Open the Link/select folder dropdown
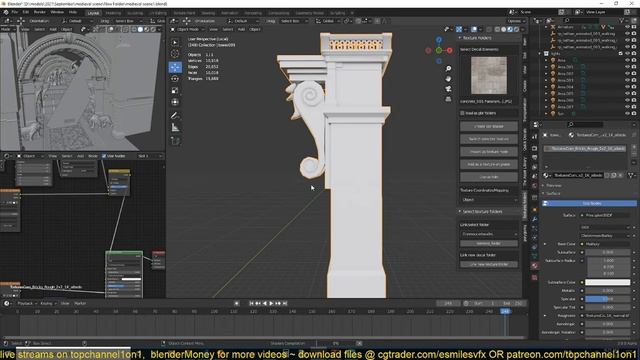The height and width of the screenshot is (360, 640). click(x=489, y=234)
